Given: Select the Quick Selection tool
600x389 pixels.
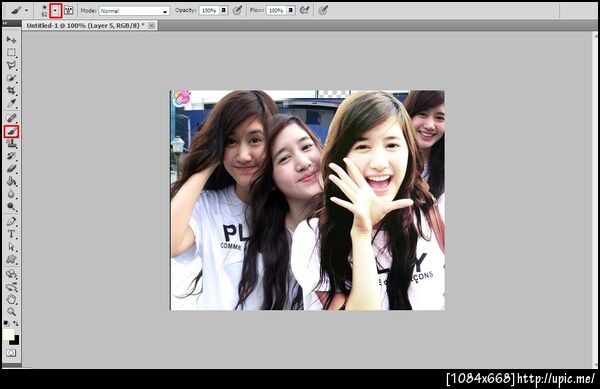Looking at the screenshot, I should point(11,78).
